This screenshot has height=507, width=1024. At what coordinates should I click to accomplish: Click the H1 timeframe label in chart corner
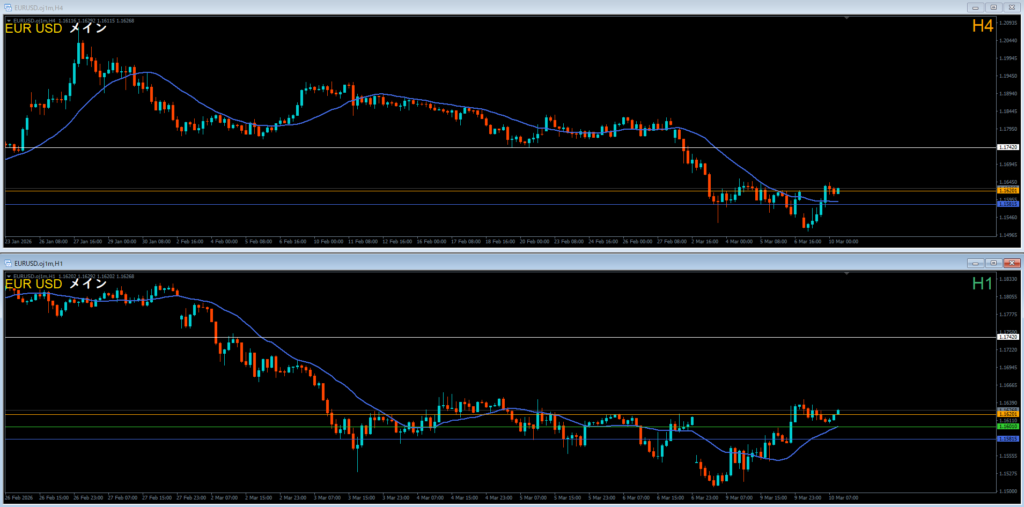tap(982, 284)
